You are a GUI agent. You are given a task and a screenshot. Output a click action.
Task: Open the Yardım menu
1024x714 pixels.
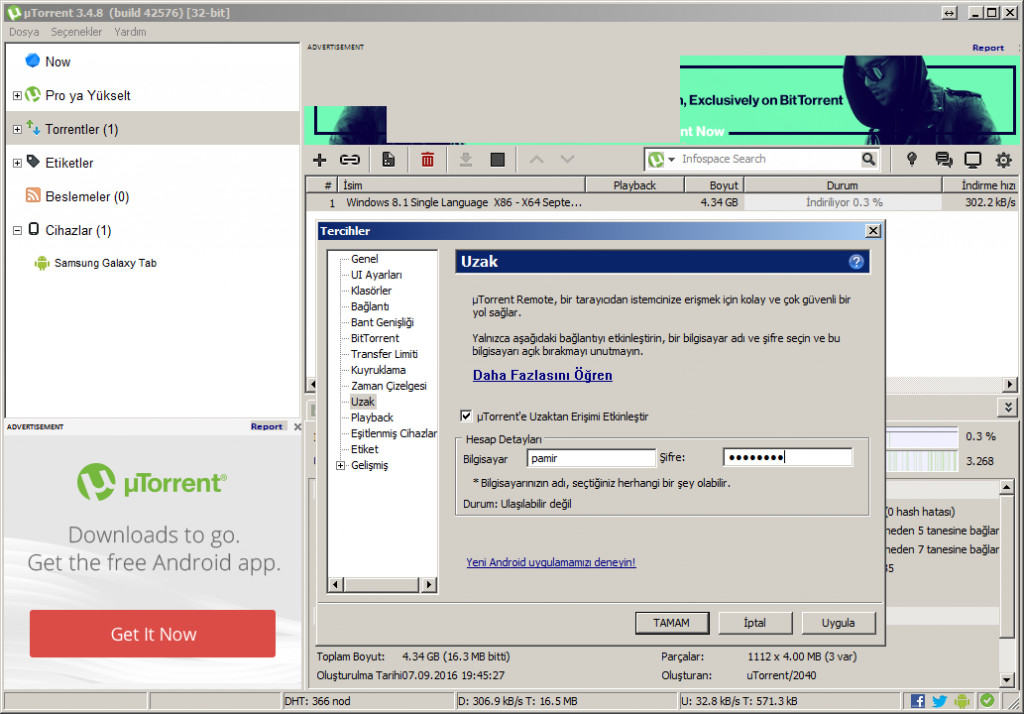pyautogui.click(x=130, y=32)
